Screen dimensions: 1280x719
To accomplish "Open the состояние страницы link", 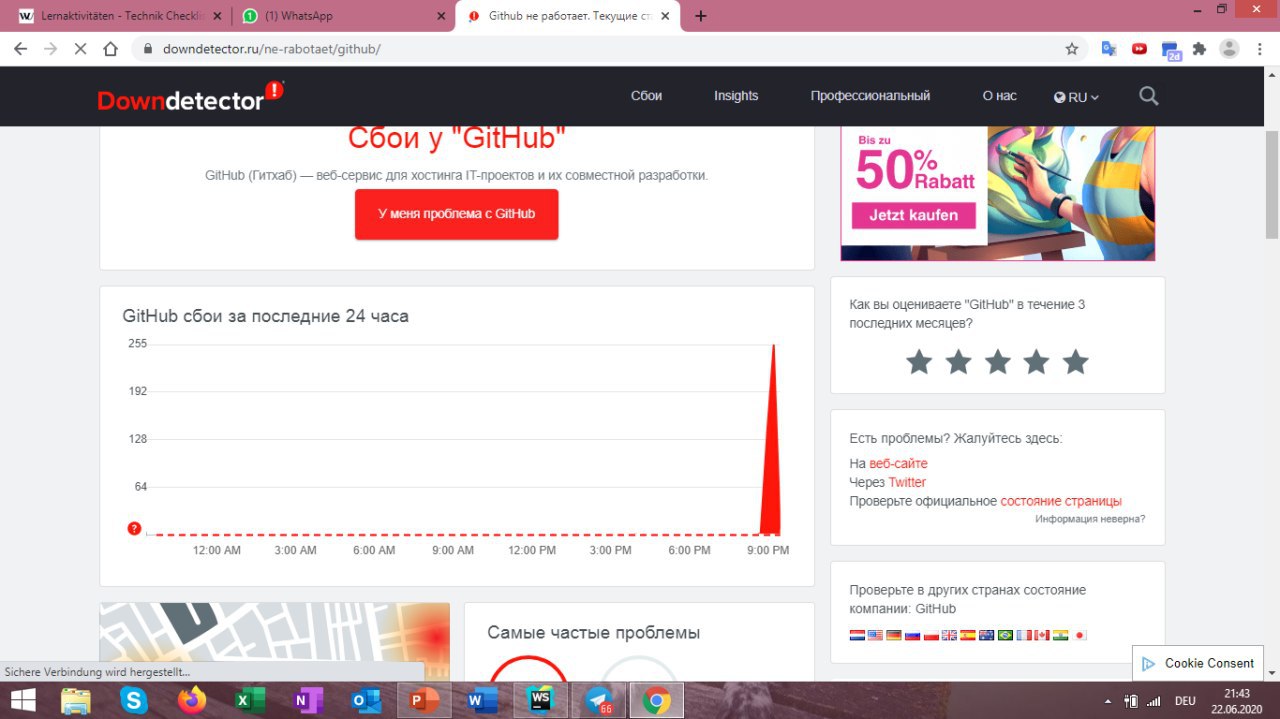I will [1061, 501].
